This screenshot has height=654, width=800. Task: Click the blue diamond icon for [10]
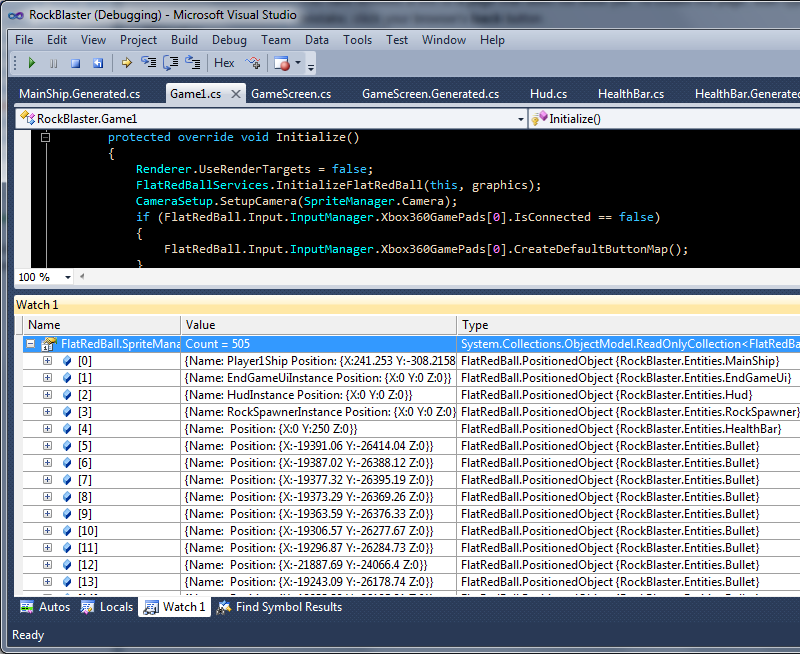(x=67, y=531)
